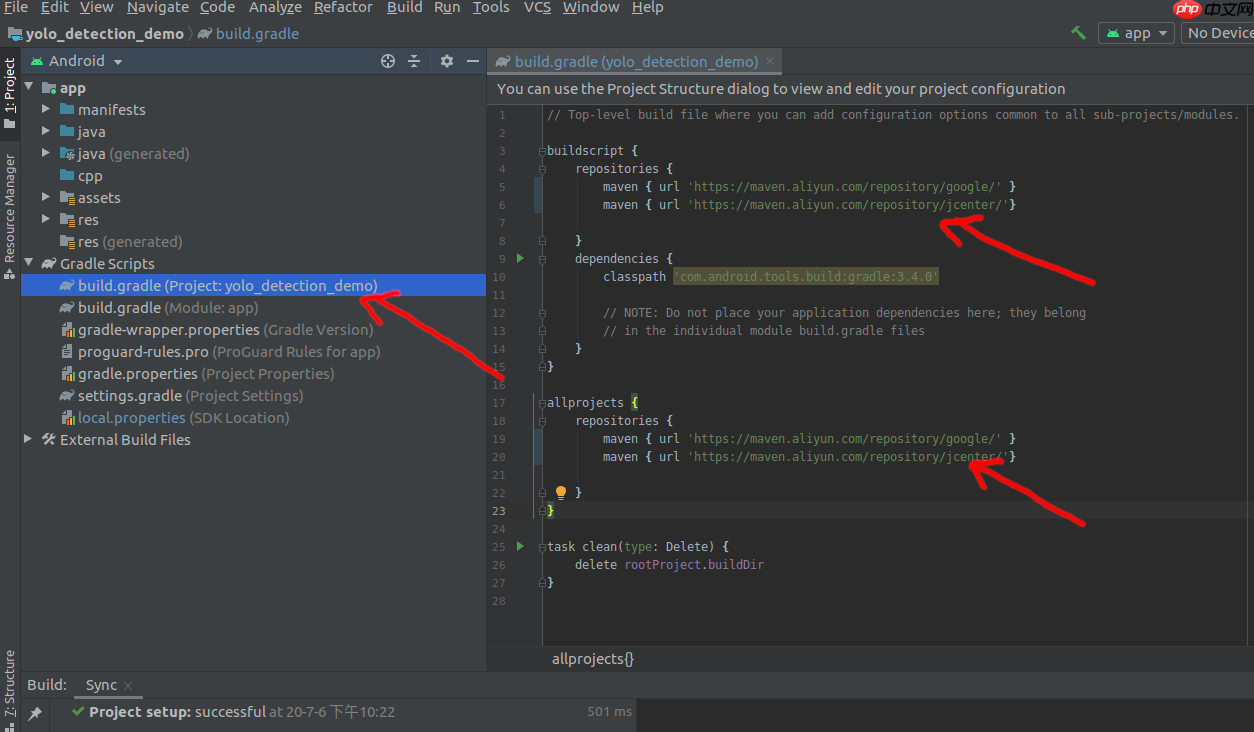Hide the Project panel using minus icon

[471, 61]
